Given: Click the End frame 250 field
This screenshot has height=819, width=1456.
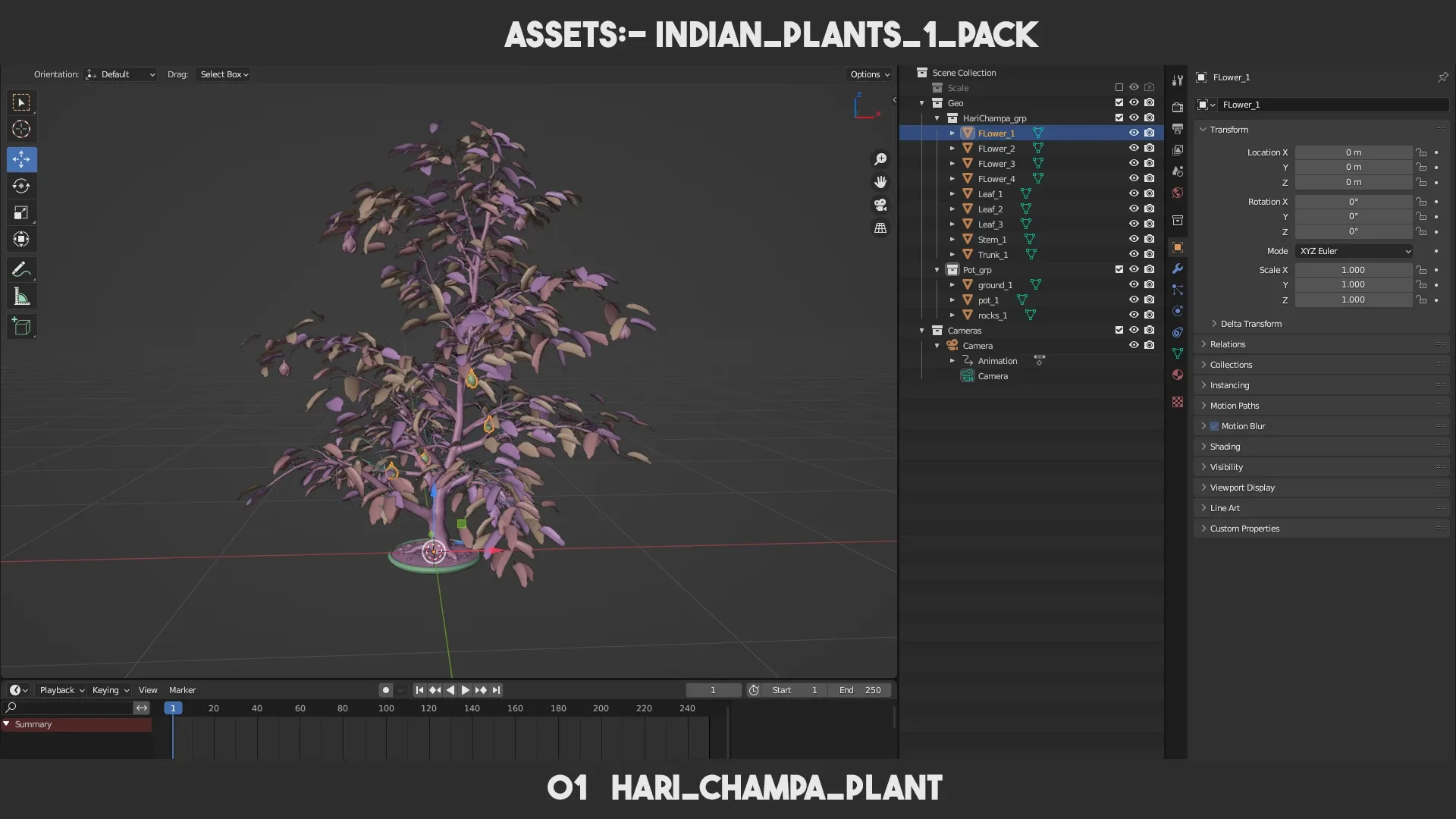Looking at the screenshot, I should 861,690.
